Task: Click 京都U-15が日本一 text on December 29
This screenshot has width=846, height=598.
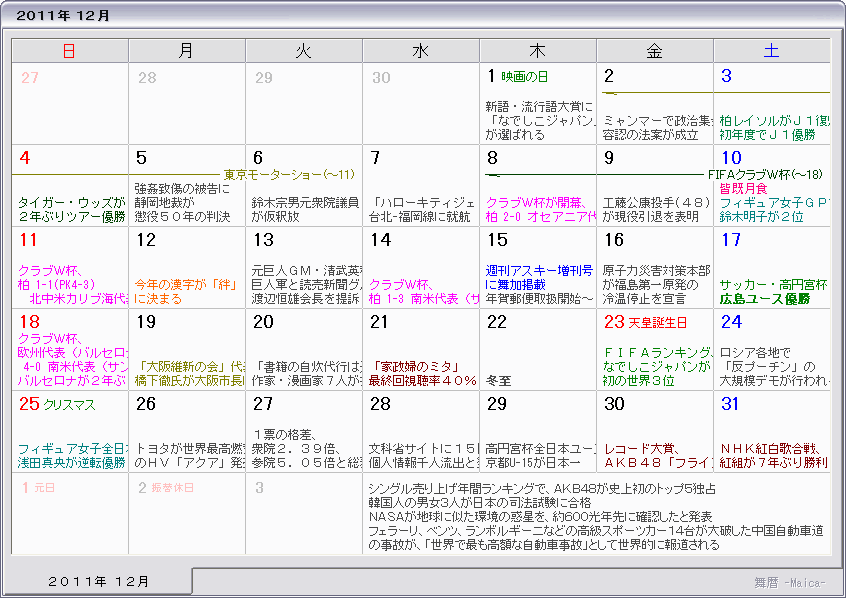Action: pos(533,463)
